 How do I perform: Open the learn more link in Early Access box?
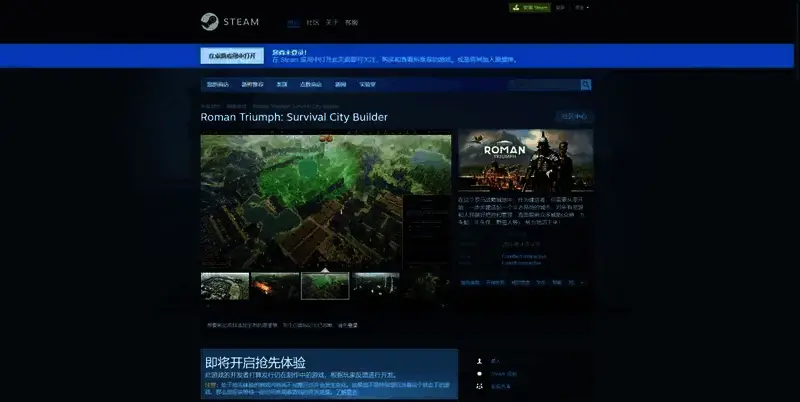click(x=346, y=392)
